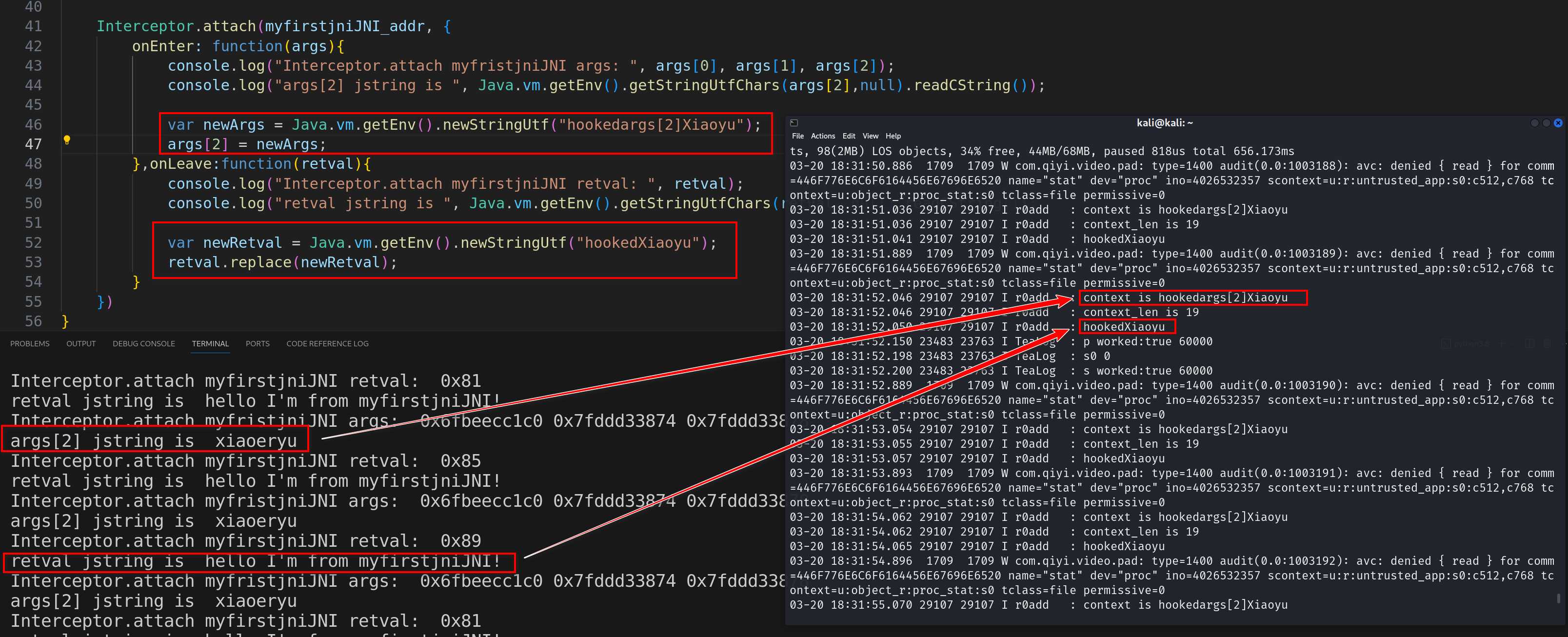1568x637 pixels.
Task: Open the Edit menu in terminal
Action: pos(849,136)
